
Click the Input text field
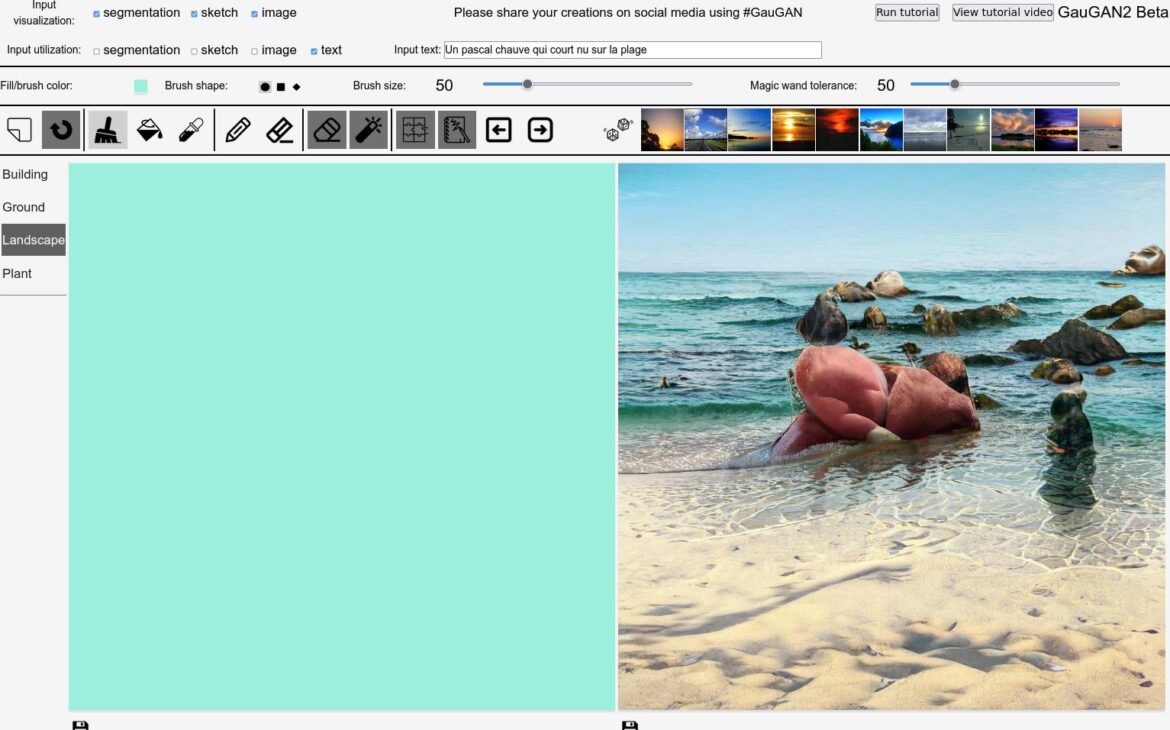point(632,50)
